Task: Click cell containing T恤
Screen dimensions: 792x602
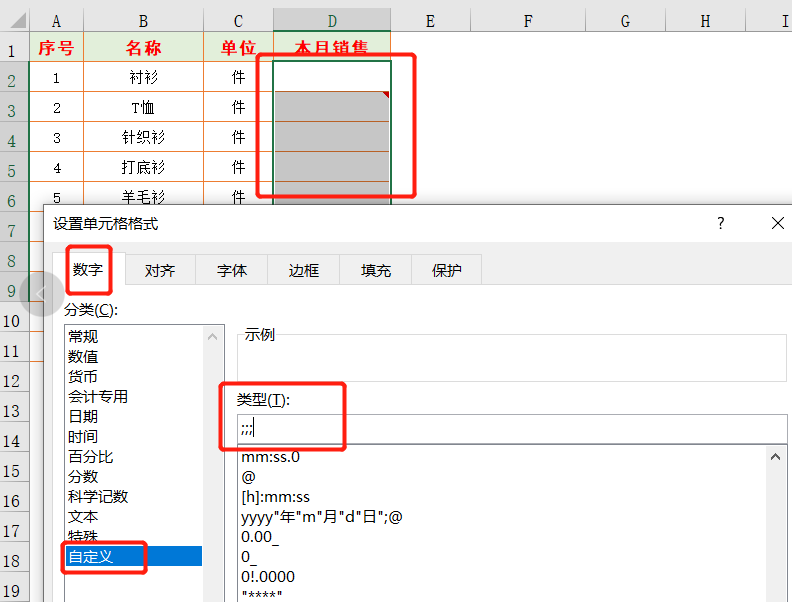Action: pos(143,107)
